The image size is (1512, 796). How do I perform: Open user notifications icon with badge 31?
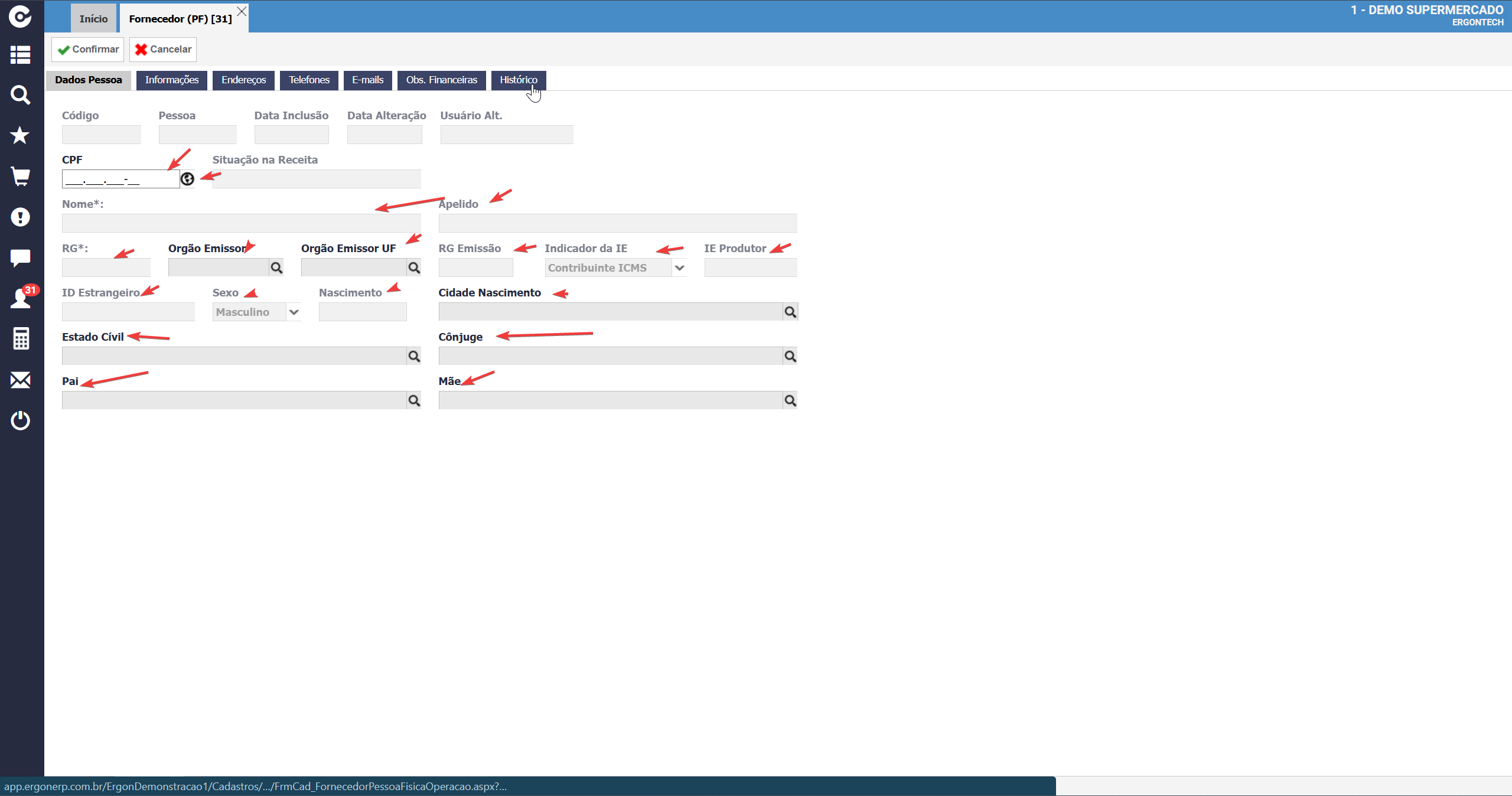(21, 297)
